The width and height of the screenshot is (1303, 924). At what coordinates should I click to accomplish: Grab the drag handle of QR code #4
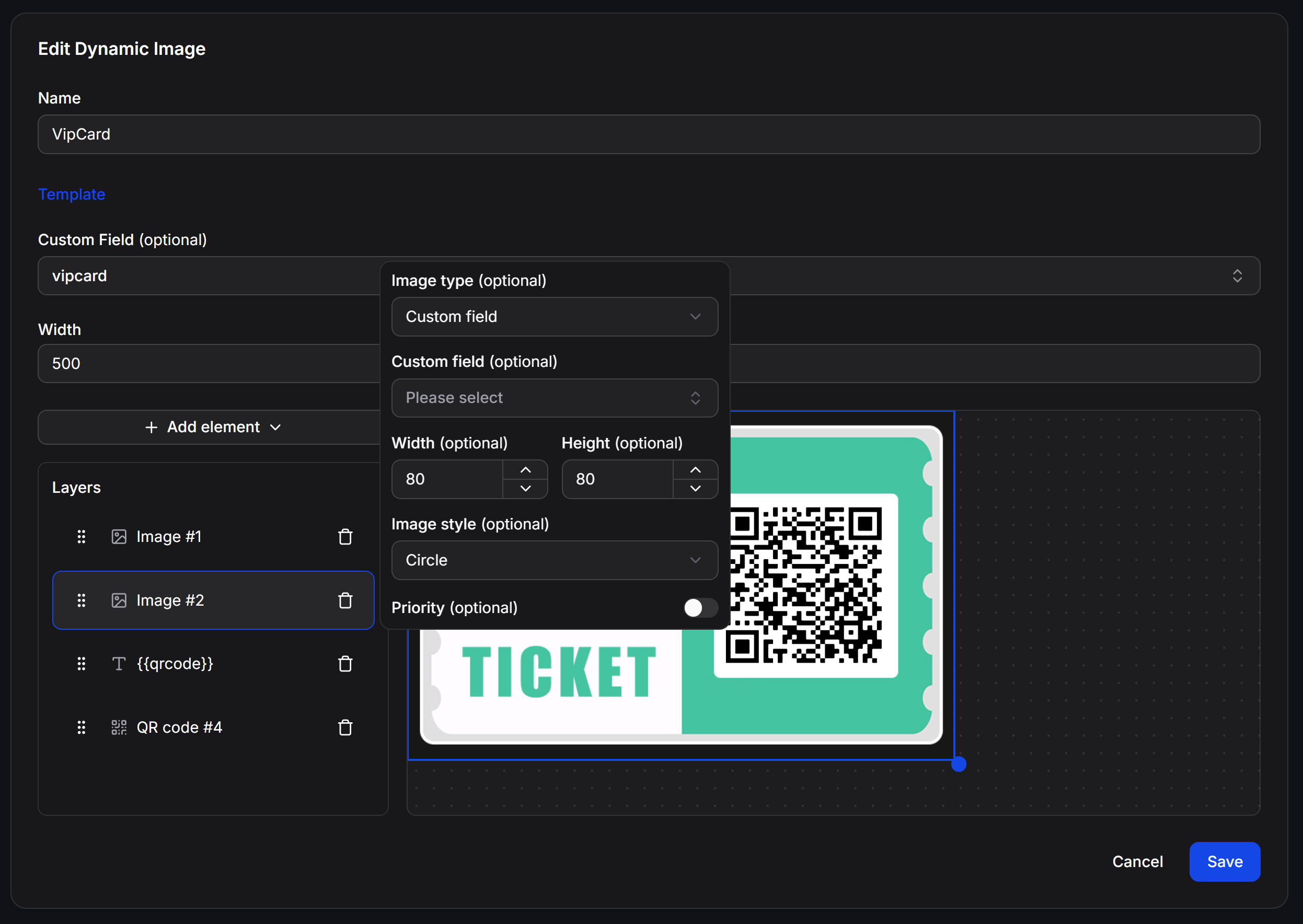(x=82, y=727)
